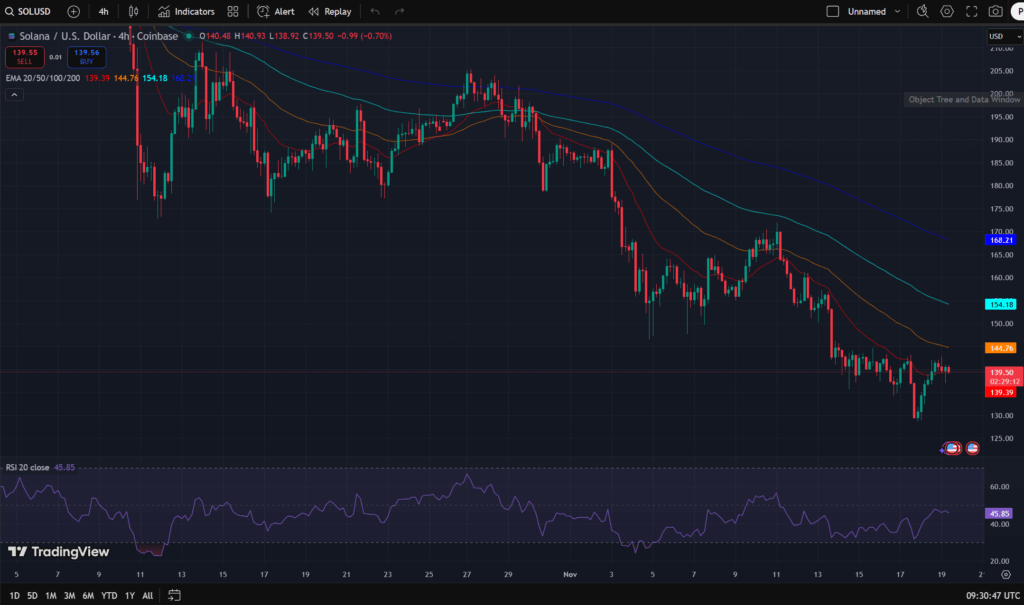The image size is (1024, 605).
Task: Click the Solana logo beside the chart title
Action: click(x=11, y=36)
